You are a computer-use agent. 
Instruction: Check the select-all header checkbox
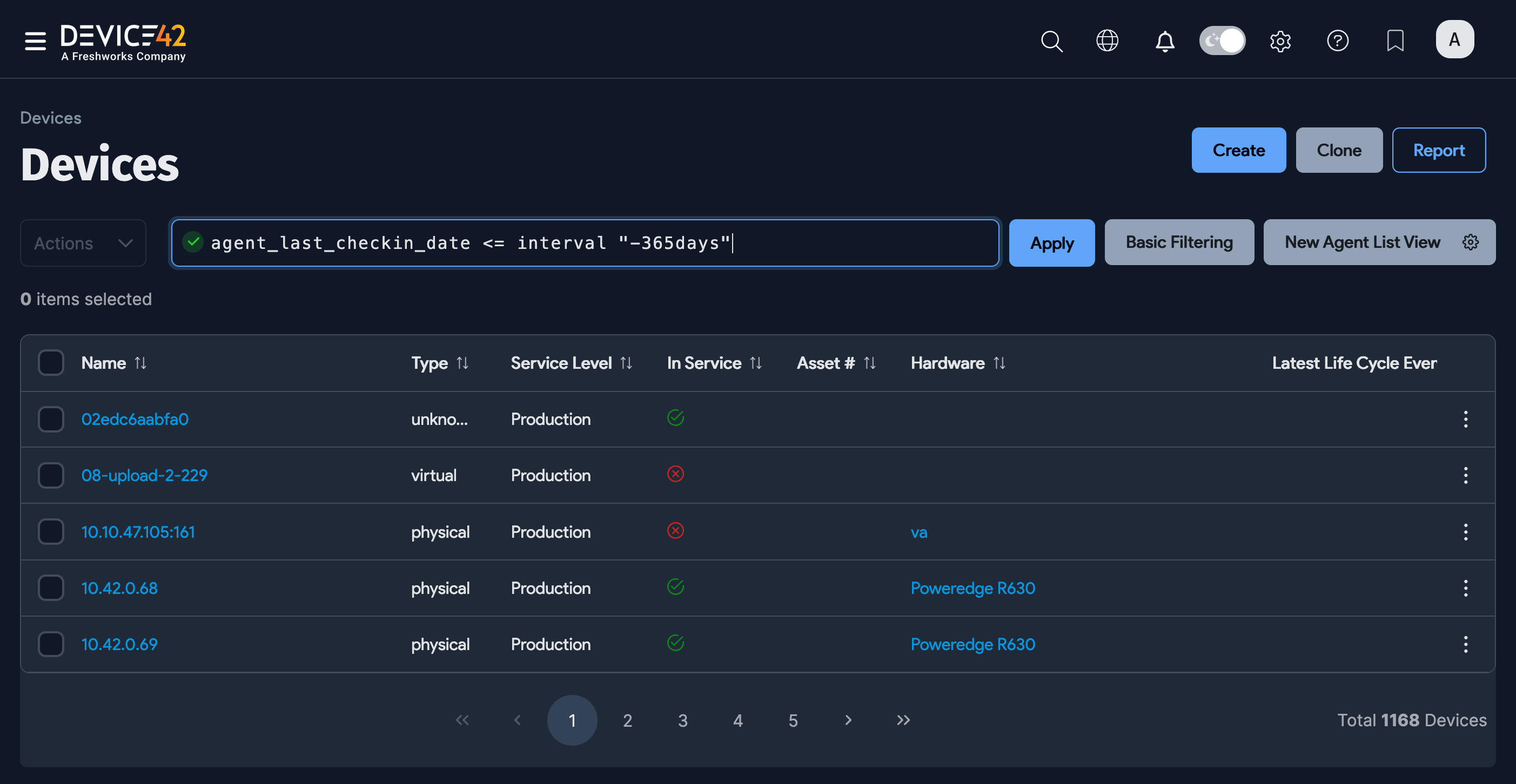(x=51, y=363)
